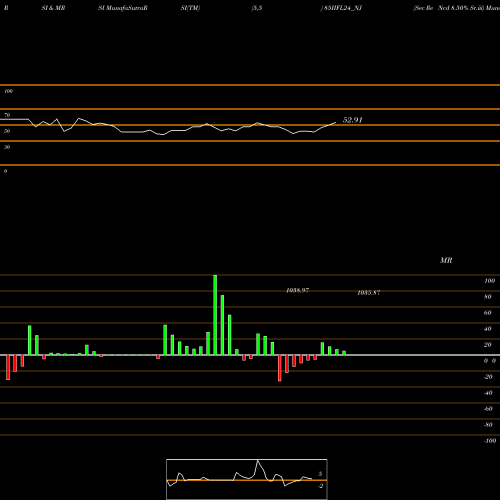Click the MR axis label -60
Viewport: 500px width, 500px height.
[x=488, y=409]
